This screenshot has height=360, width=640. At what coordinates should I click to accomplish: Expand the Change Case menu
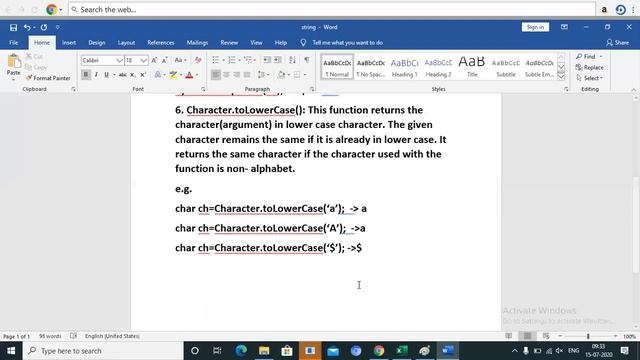(x=180, y=60)
